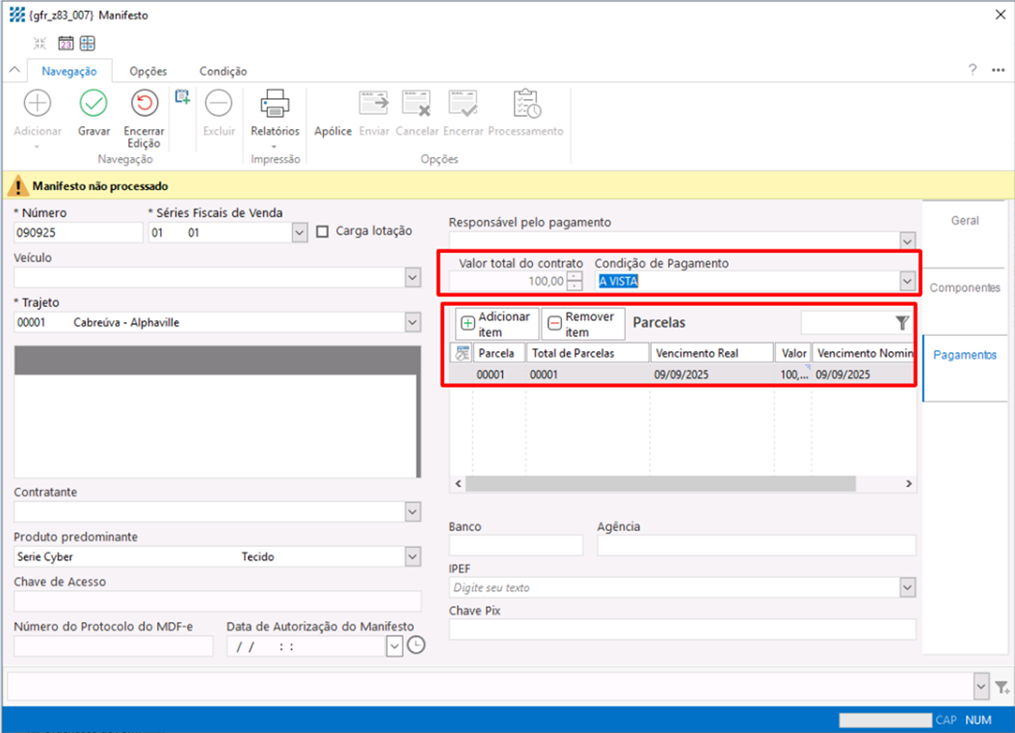Click the Remover item button
The height and width of the screenshot is (733, 1015).
[582, 323]
